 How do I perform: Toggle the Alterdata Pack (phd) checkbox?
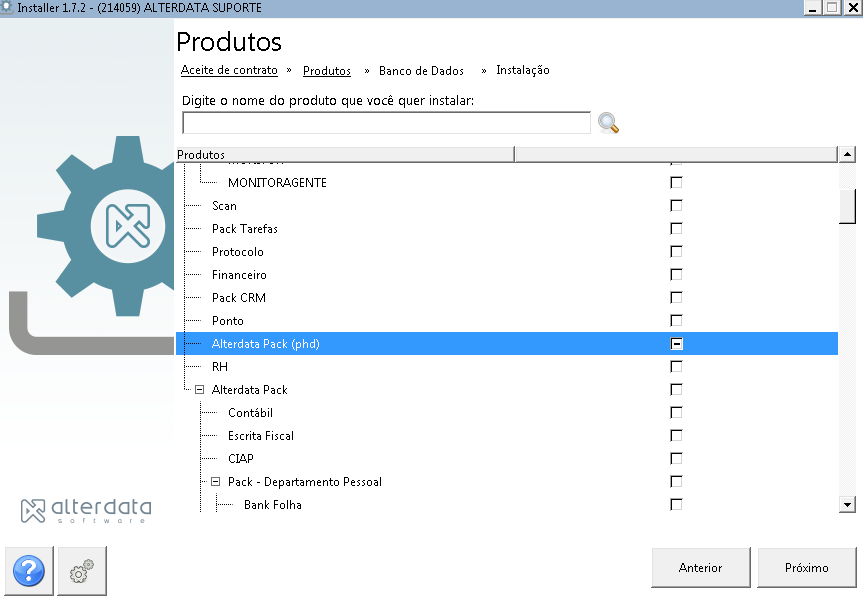point(676,343)
